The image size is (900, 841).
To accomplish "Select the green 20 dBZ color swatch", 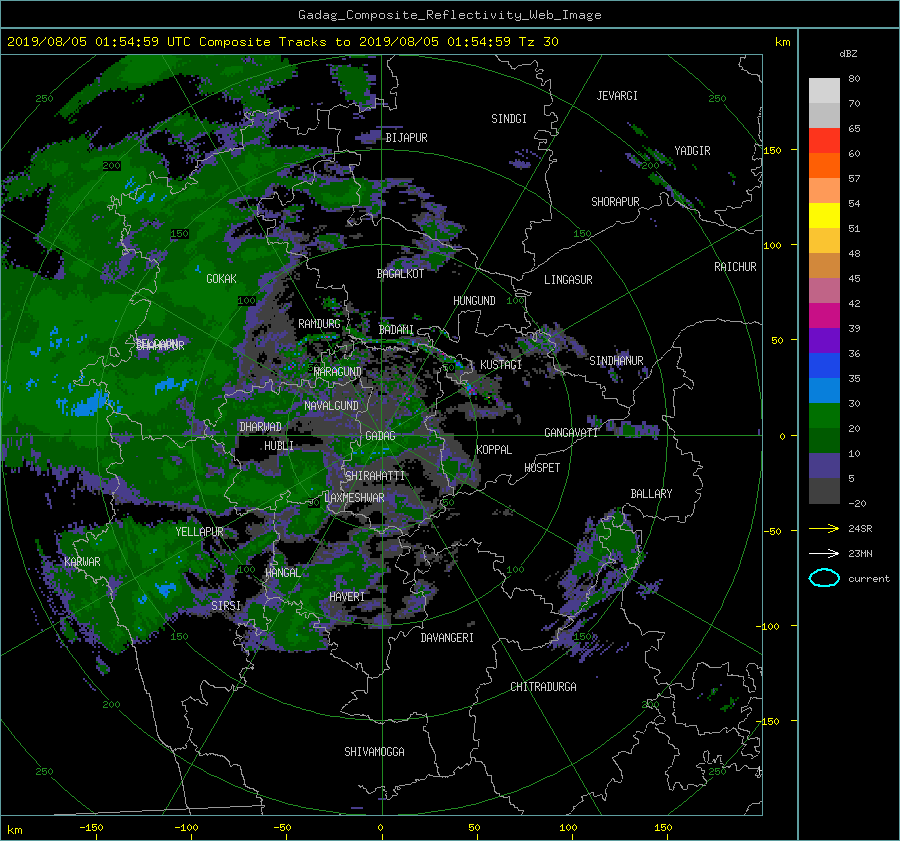I will (x=824, y=416).
